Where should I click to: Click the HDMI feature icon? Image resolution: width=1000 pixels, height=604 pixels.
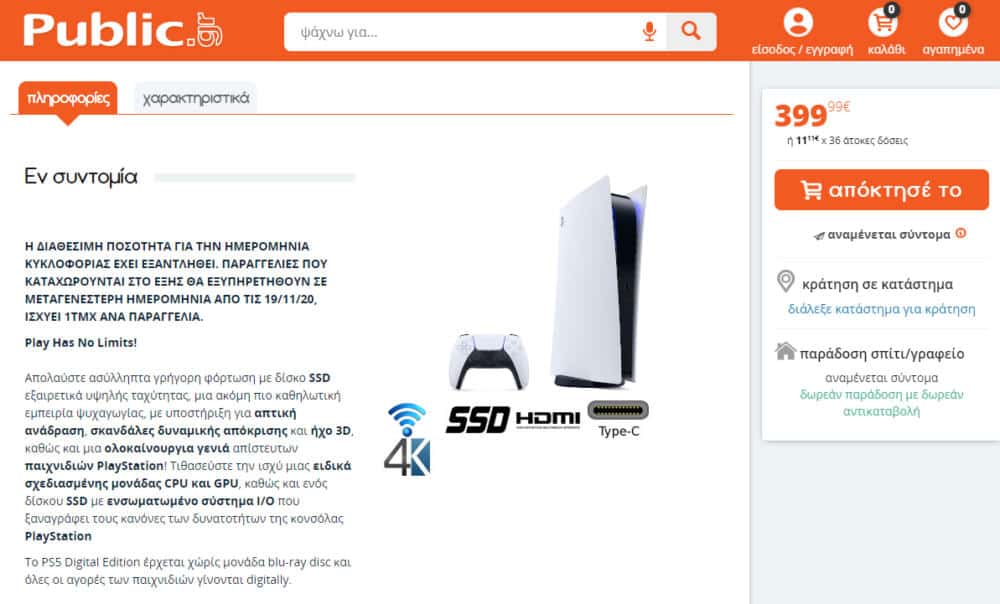tap(548, 419)
